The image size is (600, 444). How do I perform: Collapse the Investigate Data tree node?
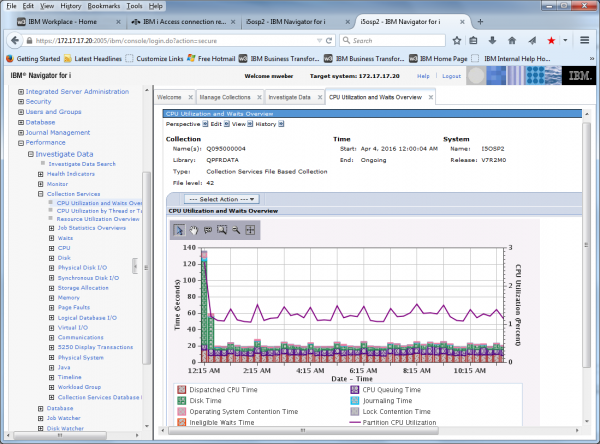(x=31, y=154)
